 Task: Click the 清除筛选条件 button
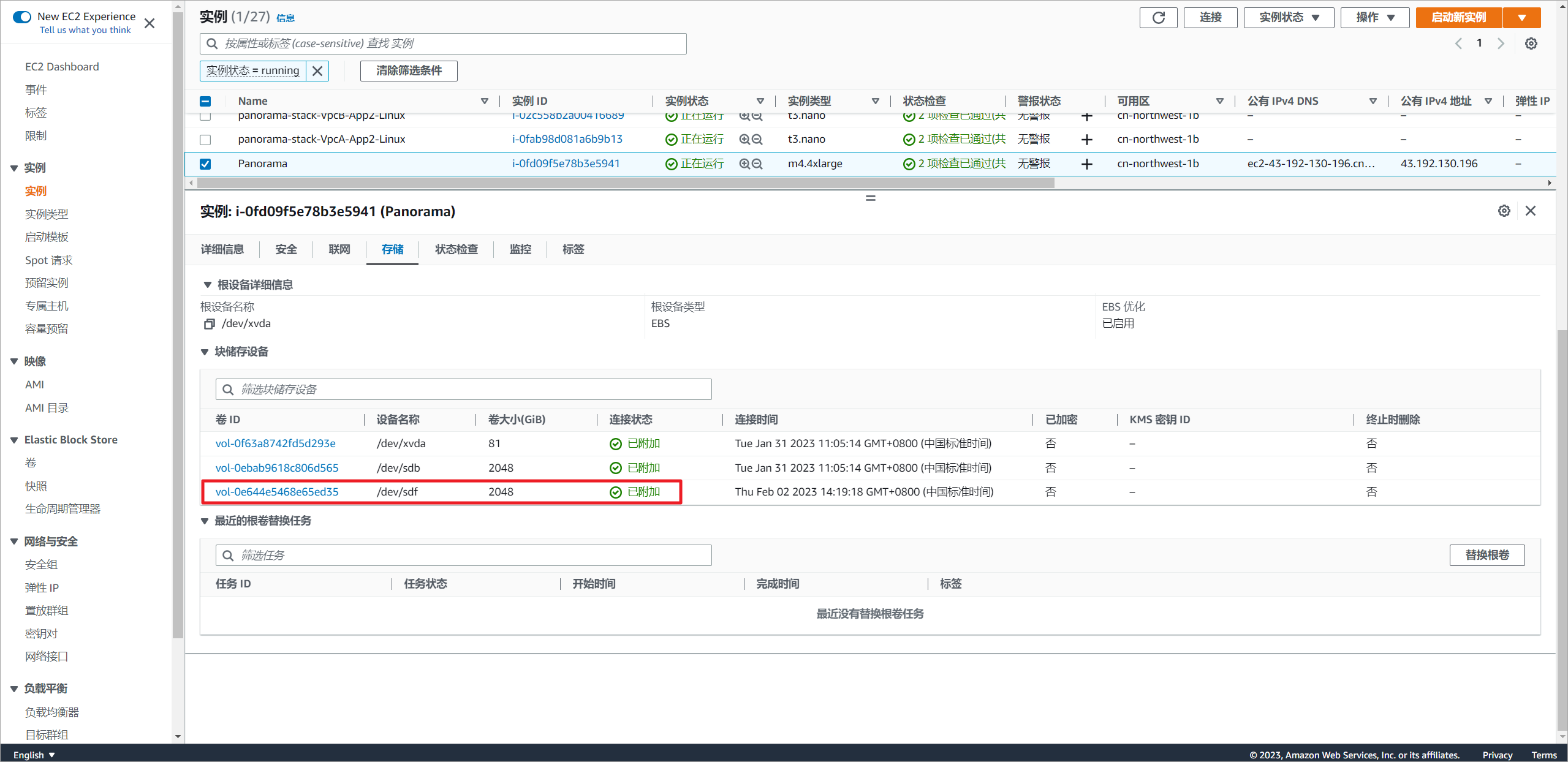pyautogui.click(x=408, y=70)
